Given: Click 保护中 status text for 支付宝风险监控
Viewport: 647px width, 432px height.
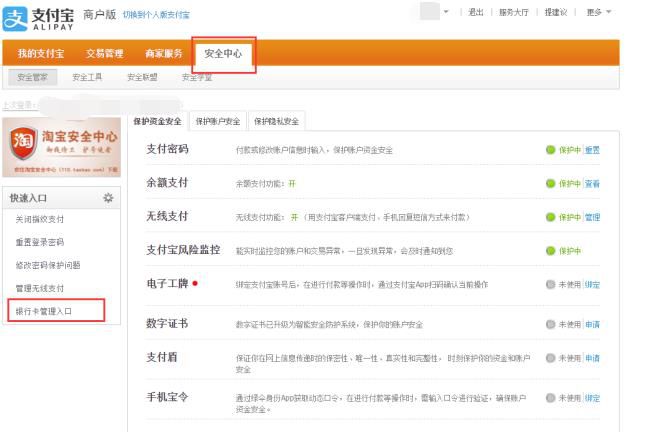Looking at the screenshot, I should click(x=570, y=251).
